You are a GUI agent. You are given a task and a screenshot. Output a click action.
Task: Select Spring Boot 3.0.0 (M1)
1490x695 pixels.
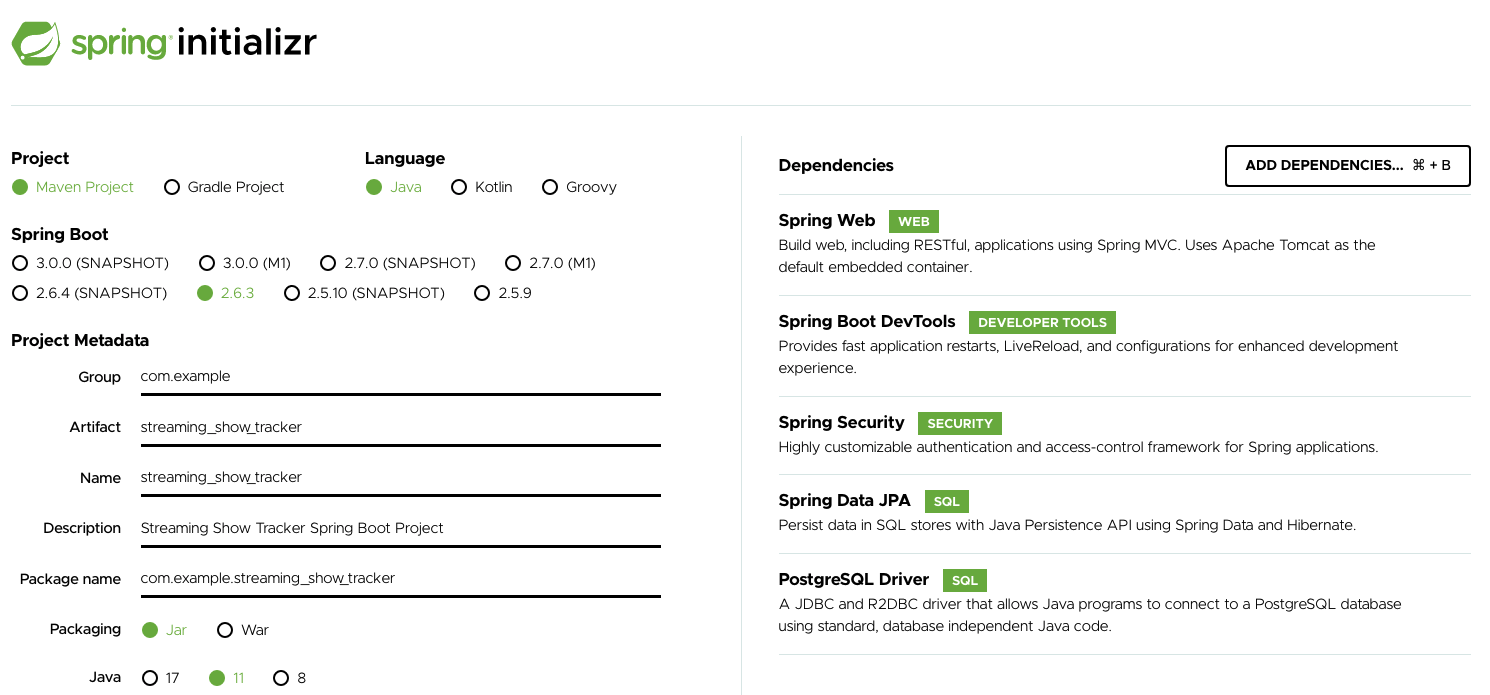pyautogui.click(x=245, y=263)
